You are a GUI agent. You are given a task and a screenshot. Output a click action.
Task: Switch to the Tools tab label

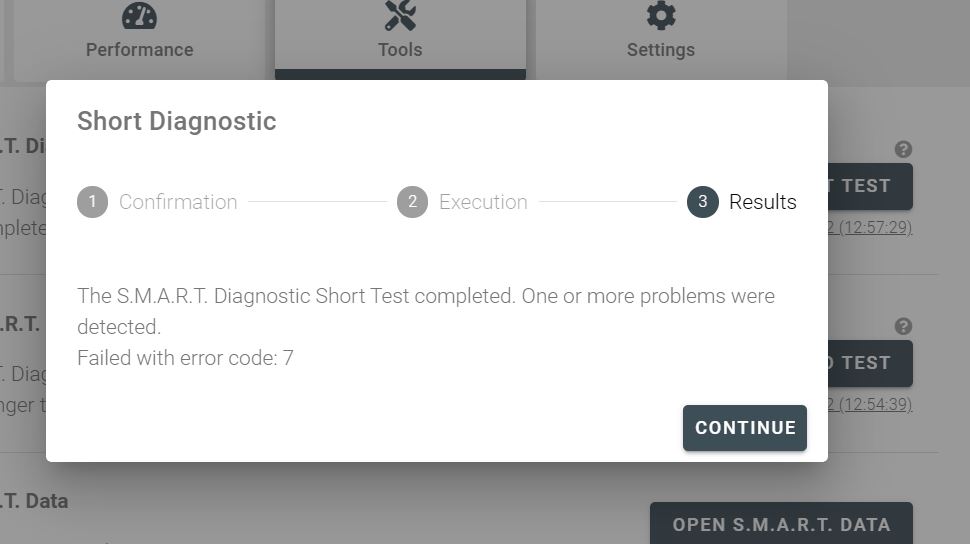[400, 50]
